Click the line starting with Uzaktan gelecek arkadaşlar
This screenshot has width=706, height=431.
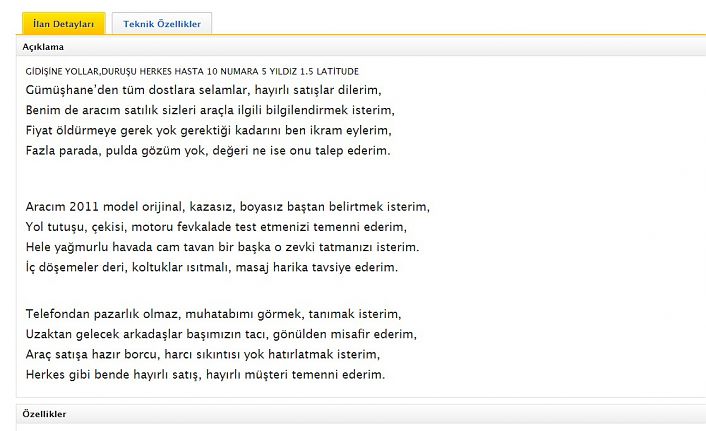221,334
